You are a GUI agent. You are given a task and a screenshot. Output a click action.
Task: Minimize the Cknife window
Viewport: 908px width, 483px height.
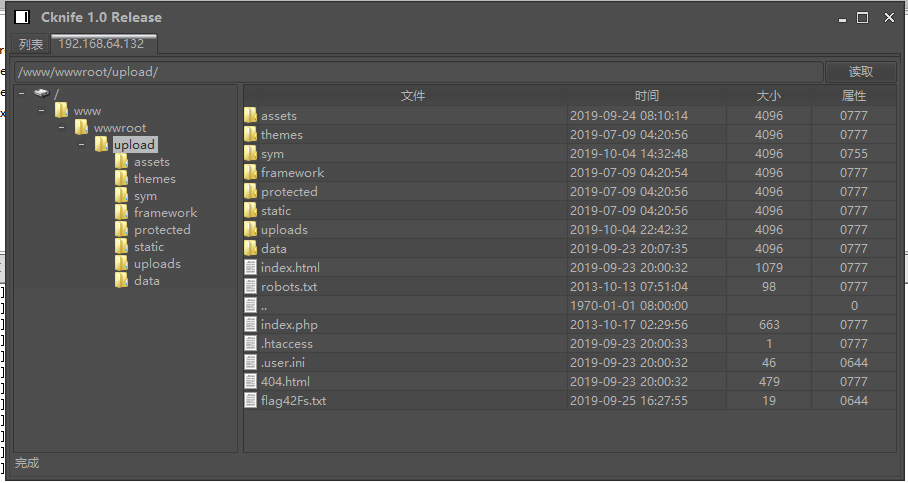[842, 19]
